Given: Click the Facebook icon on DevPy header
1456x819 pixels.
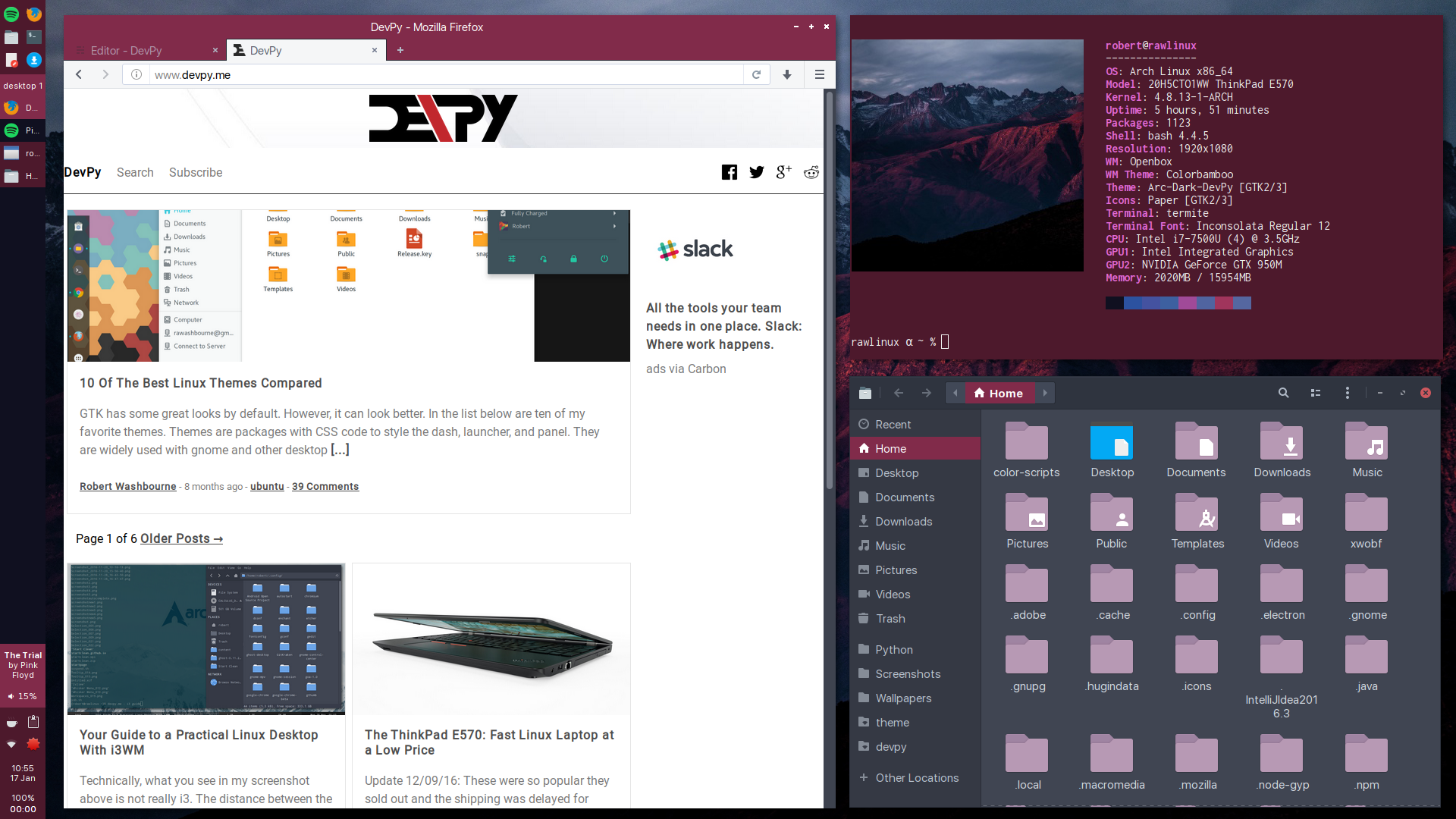Looking at the screenshot, I should 729,172.
